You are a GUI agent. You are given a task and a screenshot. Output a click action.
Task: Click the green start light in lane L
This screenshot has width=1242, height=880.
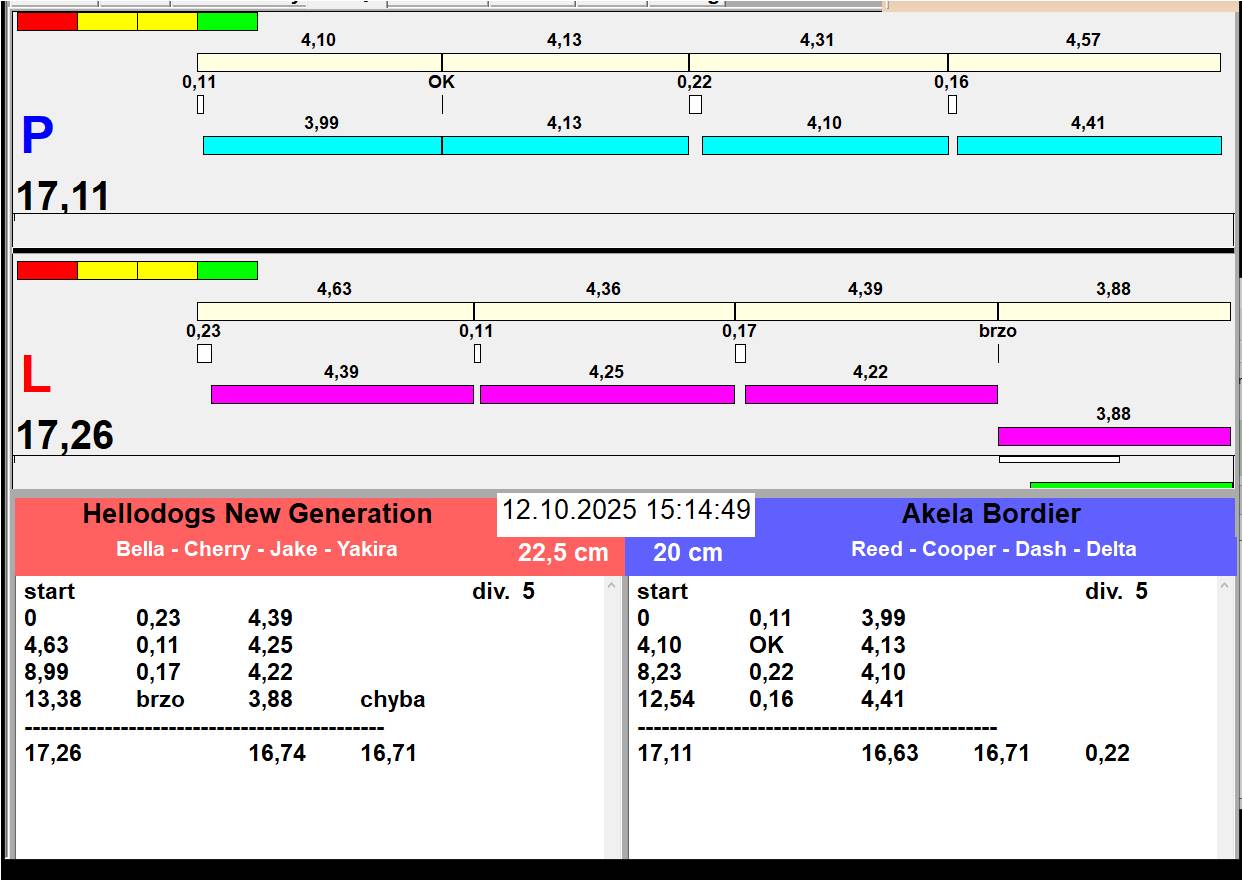(227, 270)
